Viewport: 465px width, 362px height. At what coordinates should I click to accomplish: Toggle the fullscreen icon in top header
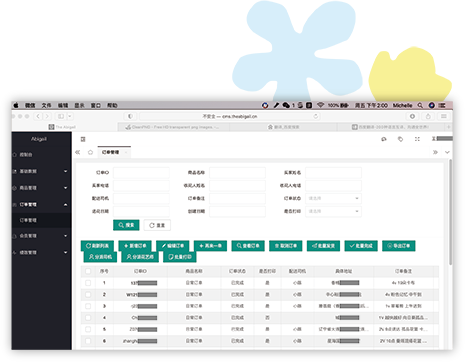pyautogui.click(x=417, y=139)
